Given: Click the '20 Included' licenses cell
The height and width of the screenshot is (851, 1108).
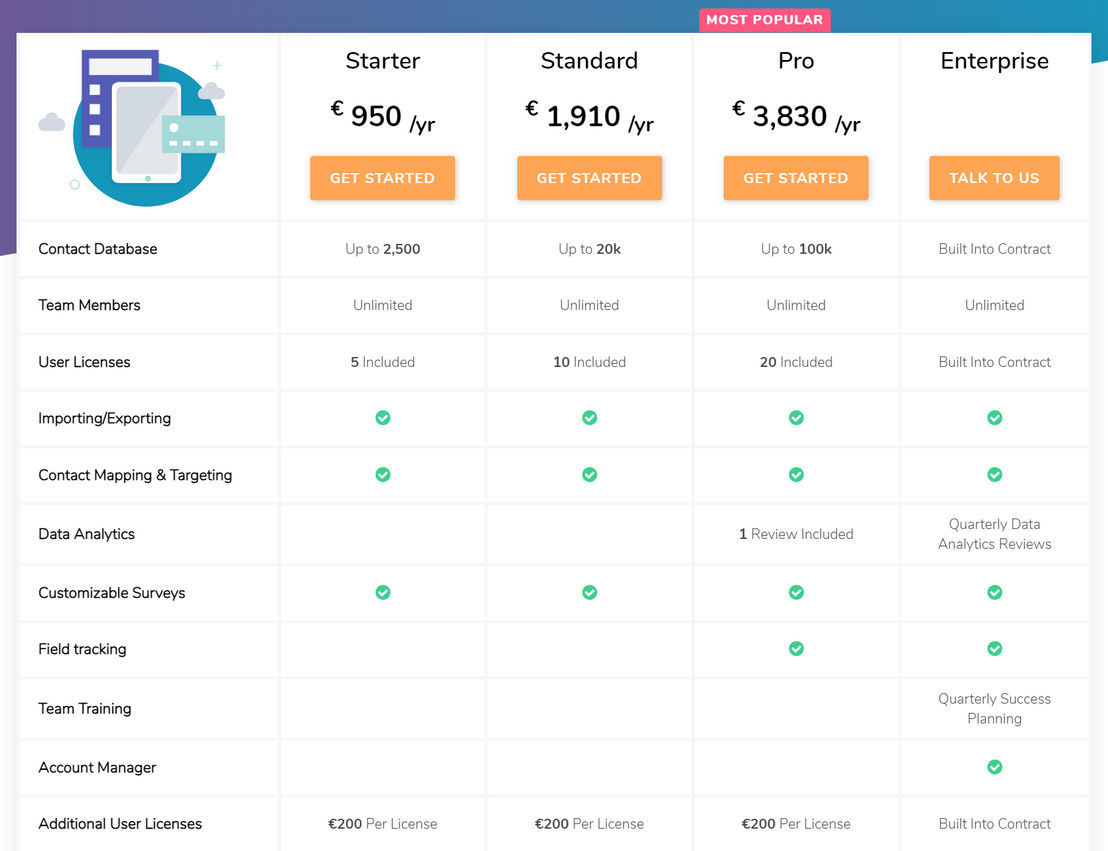Looking at the screenshot, I should tap(796, 362).
